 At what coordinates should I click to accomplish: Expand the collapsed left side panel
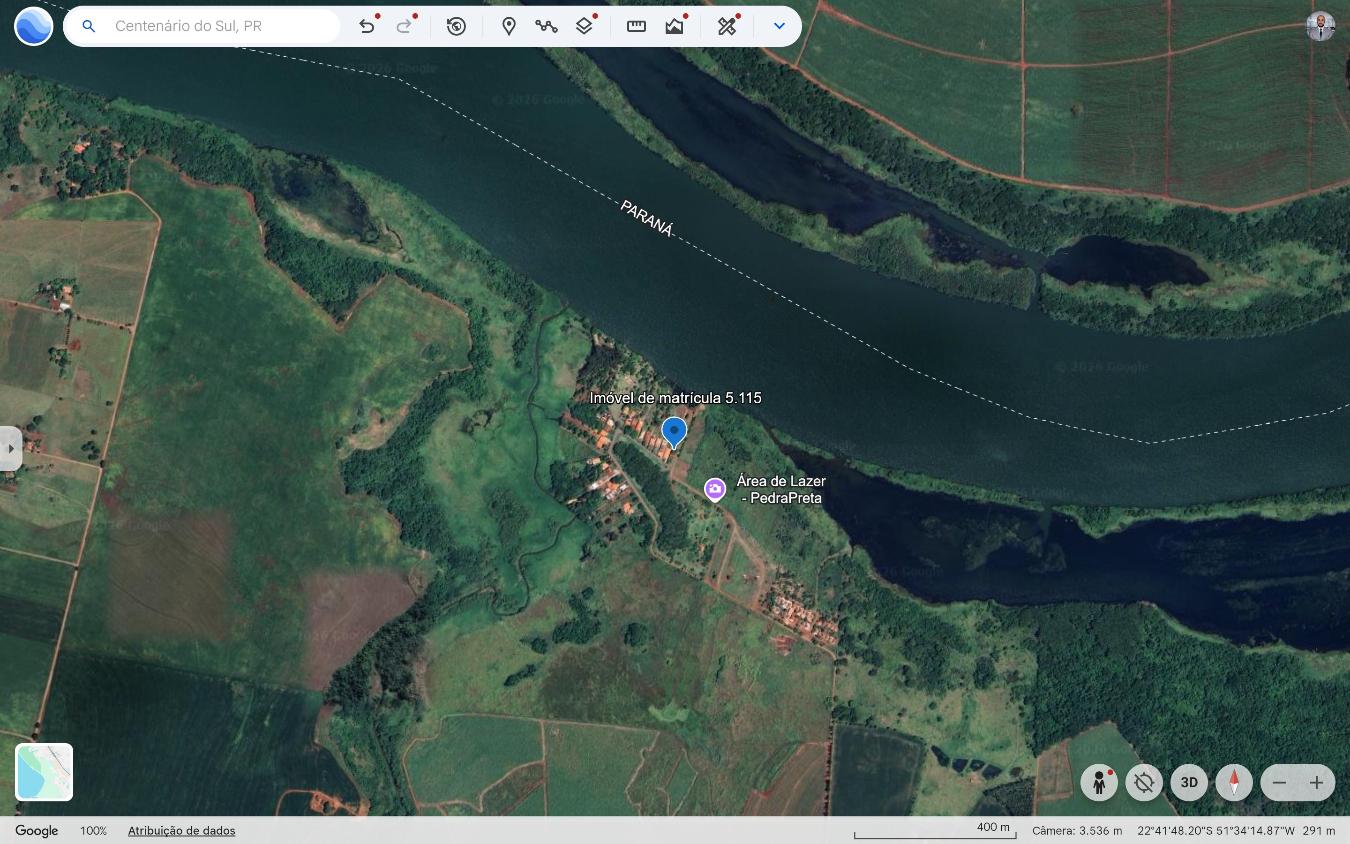pos(10,449)
